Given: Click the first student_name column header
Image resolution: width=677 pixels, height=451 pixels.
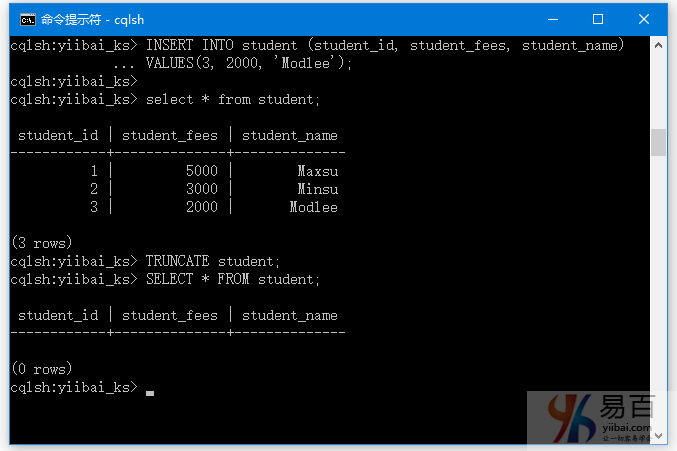Looking at the screenshot, I should coord(289,136).
